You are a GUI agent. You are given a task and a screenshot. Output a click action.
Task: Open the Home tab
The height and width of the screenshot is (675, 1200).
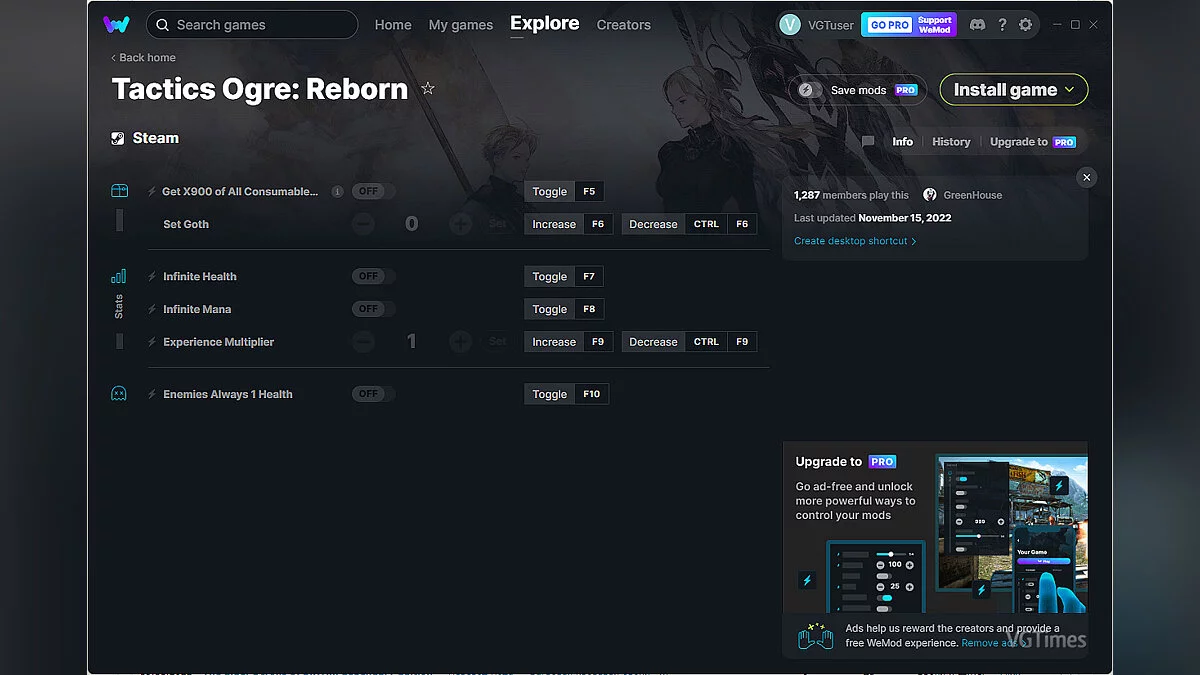click(393, 25)
